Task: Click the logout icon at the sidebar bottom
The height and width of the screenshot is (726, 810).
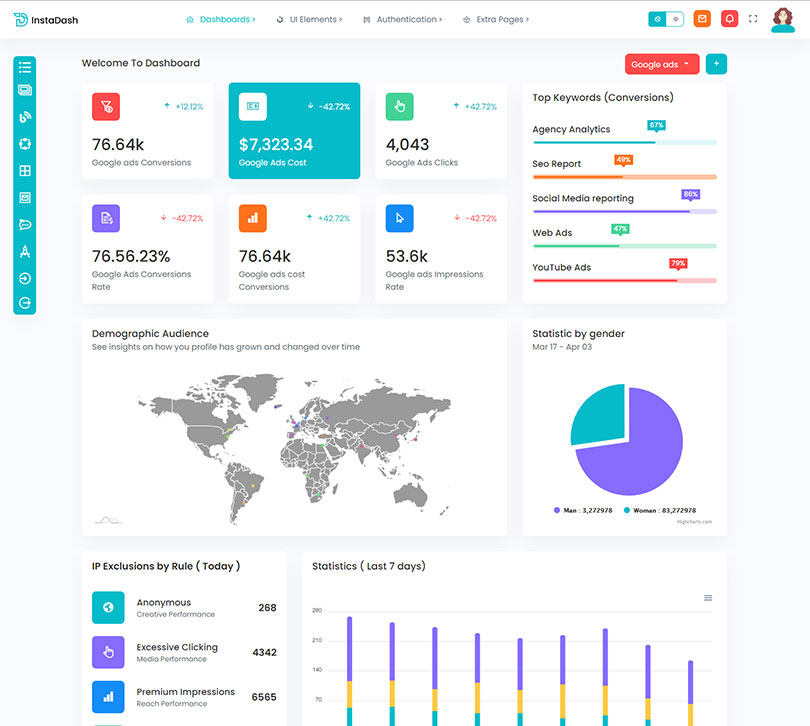Action: click(25, 303)
